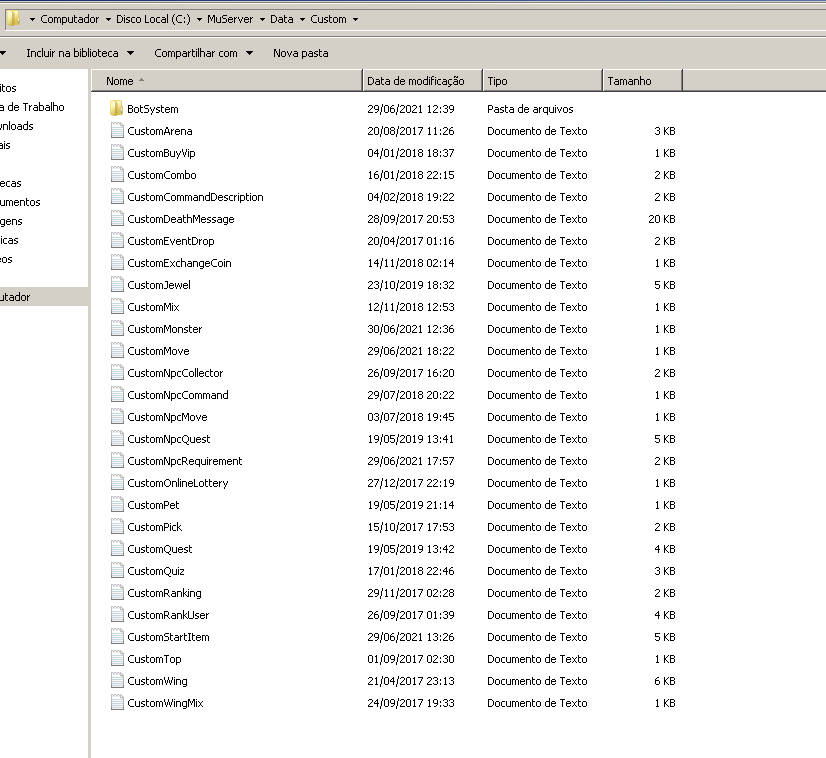826x758 pixels.
Task: Select the CustomPick file icon
Action: (x=117, y=527)
